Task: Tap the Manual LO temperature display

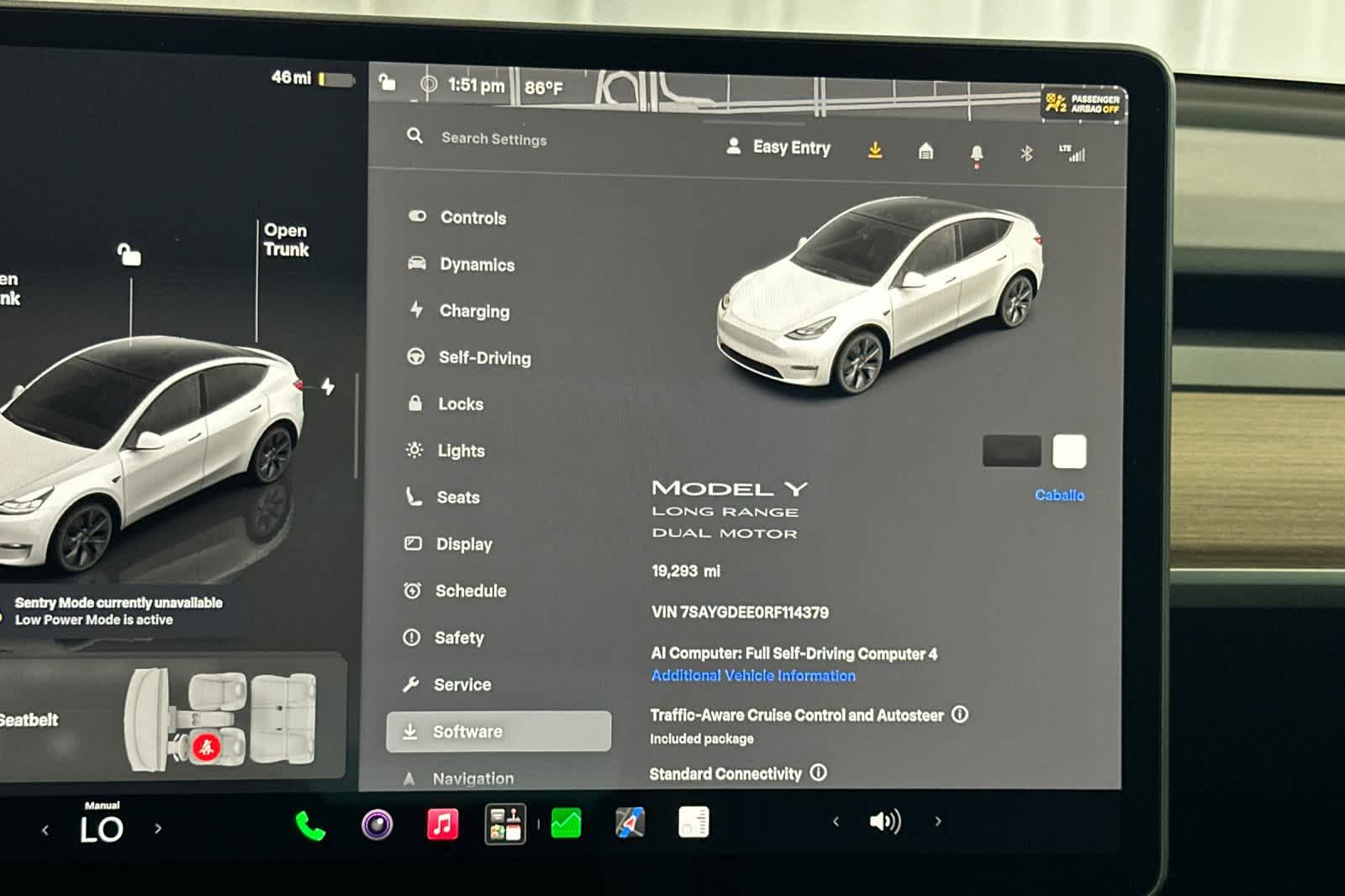Action: click(x=102, y=824)
